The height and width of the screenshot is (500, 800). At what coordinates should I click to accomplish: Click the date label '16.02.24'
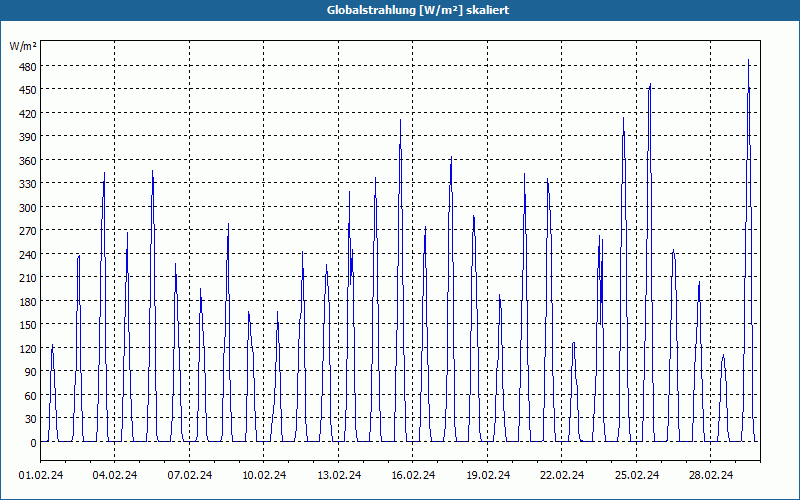[x=413, y=475]
